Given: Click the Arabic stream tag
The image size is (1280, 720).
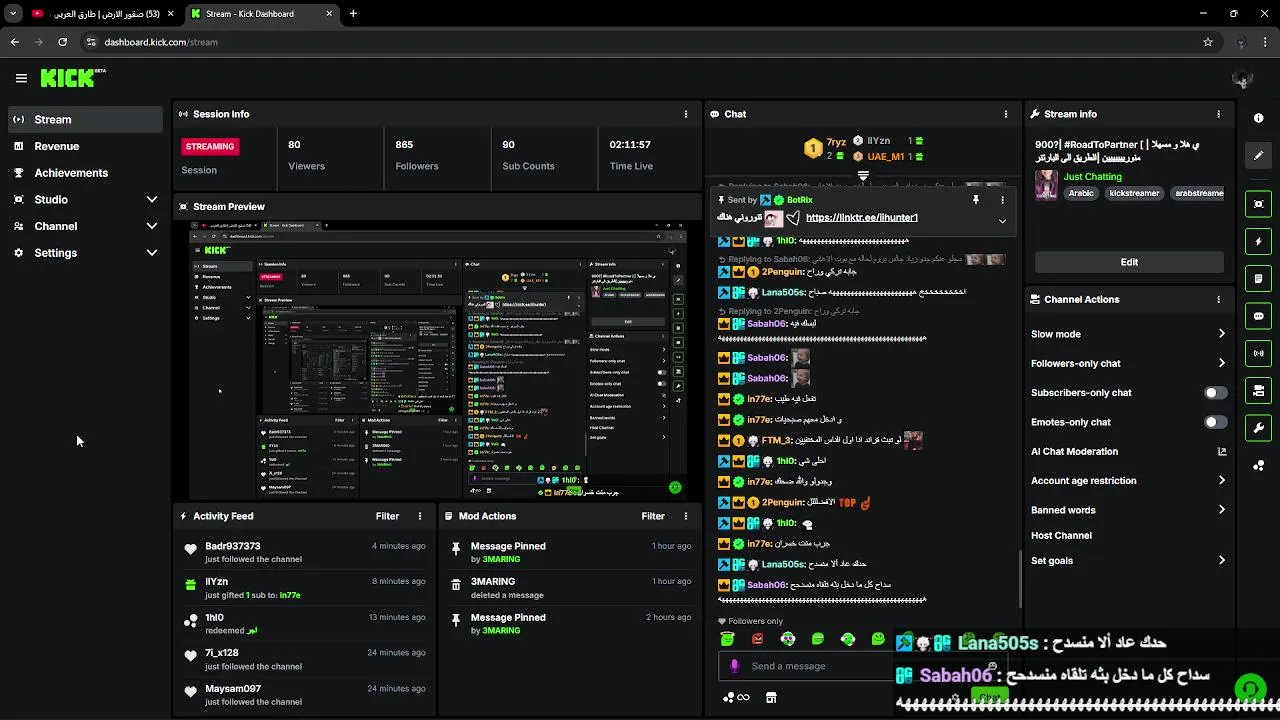Looking at the screenshot, I should point(1080,193).
